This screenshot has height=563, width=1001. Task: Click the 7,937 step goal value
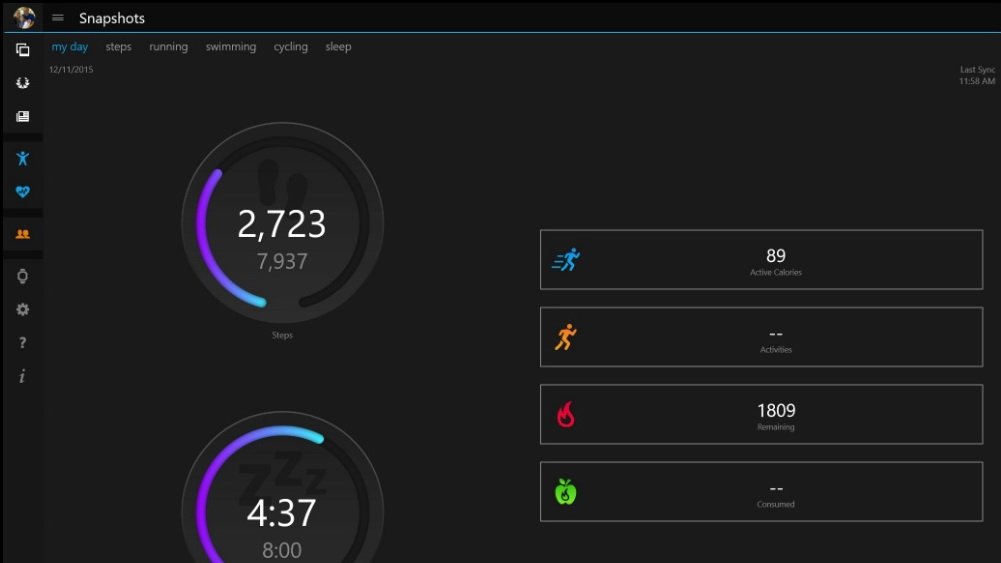(282, 261)
